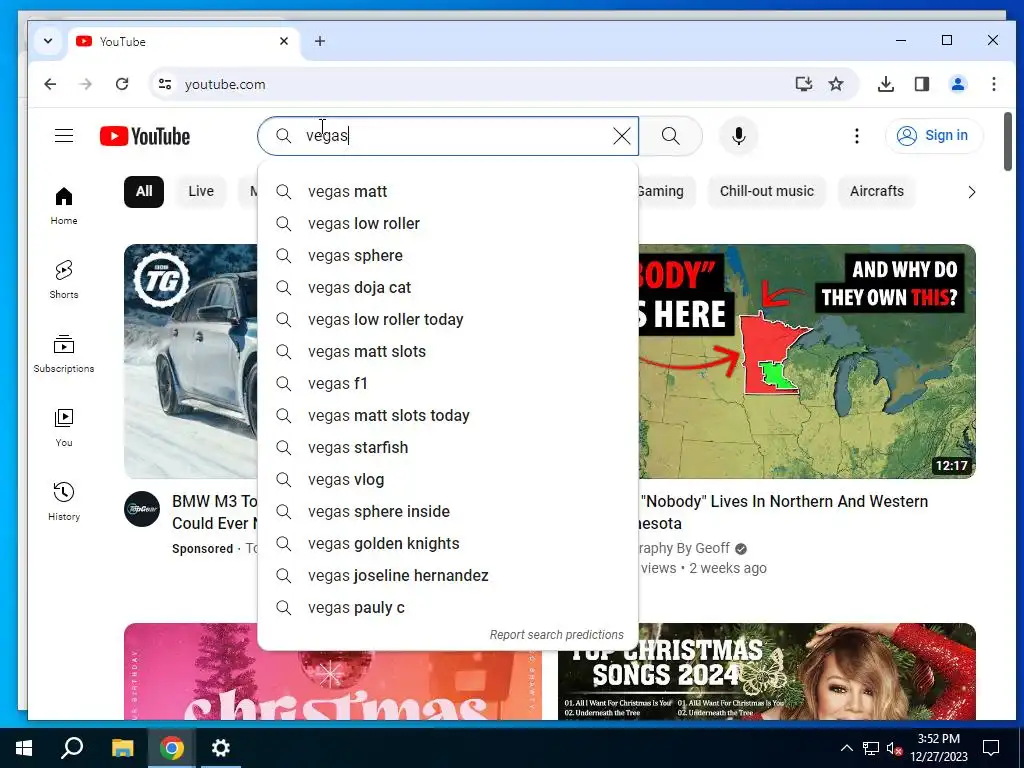Click Report search predictions link
This screenshot has width=1024, height=768.
point(556,635)
